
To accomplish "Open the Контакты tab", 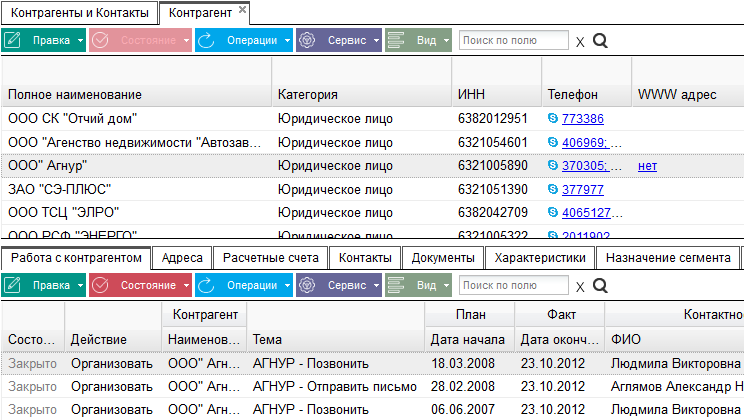I will [x=365, y=258].
